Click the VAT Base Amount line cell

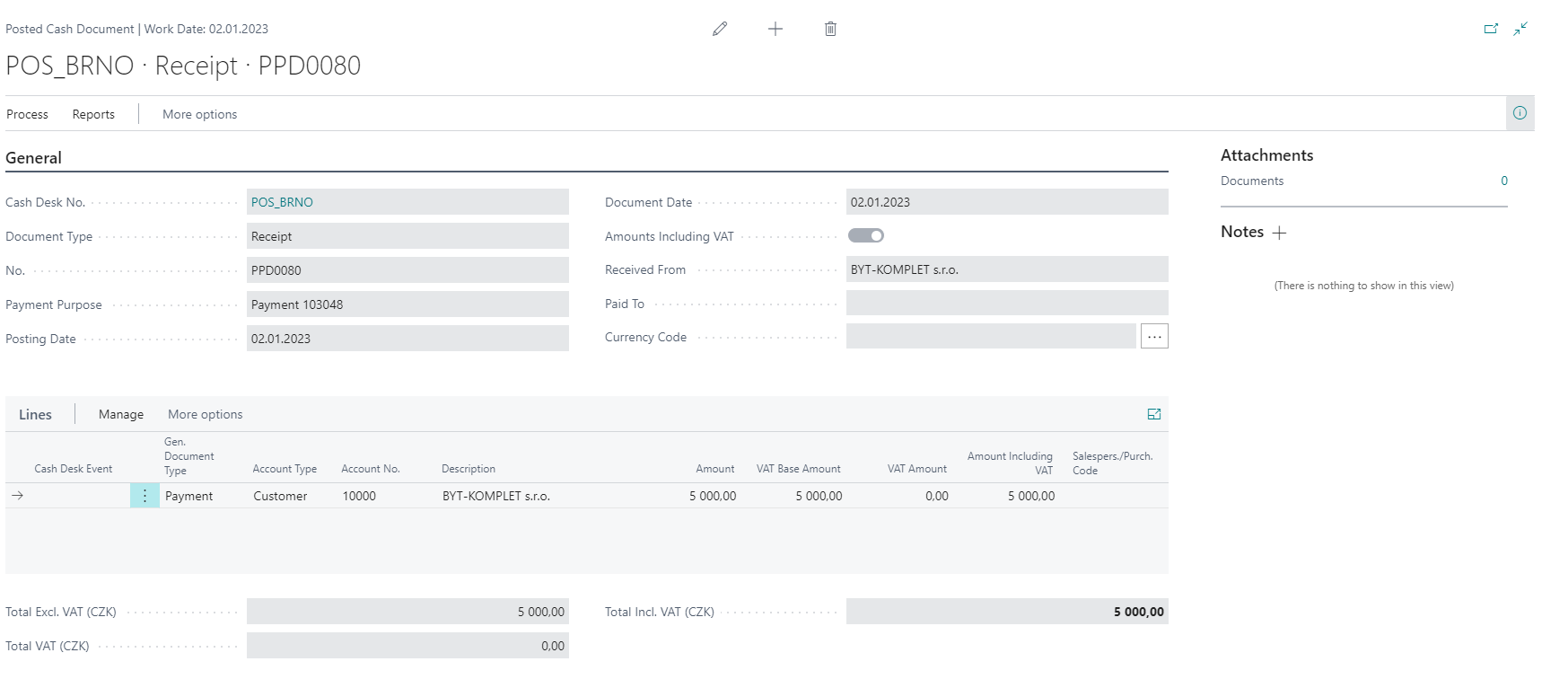click(819, 496)
